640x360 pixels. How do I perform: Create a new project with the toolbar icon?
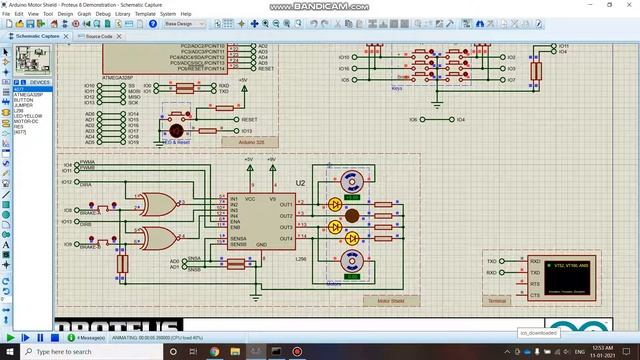9,24
